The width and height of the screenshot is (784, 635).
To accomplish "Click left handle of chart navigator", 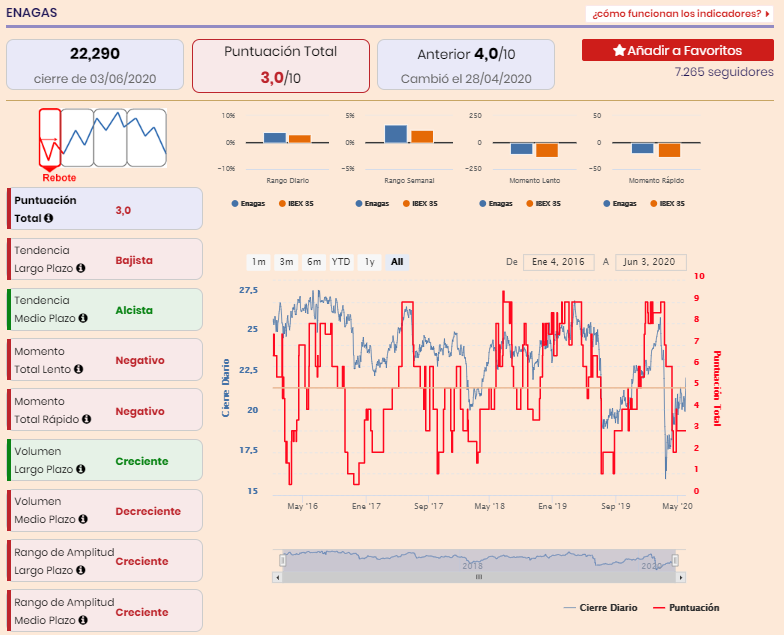I will [x=282, y=560].
